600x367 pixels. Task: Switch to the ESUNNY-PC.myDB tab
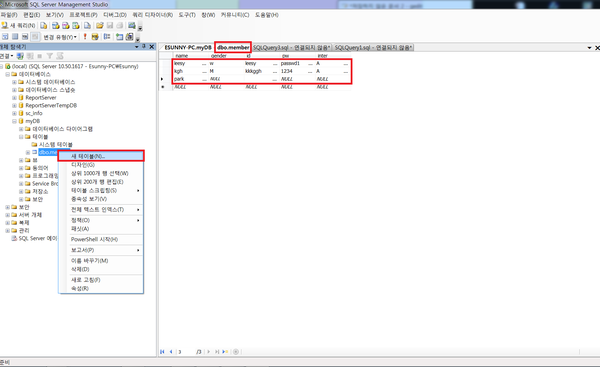[188, 47]
